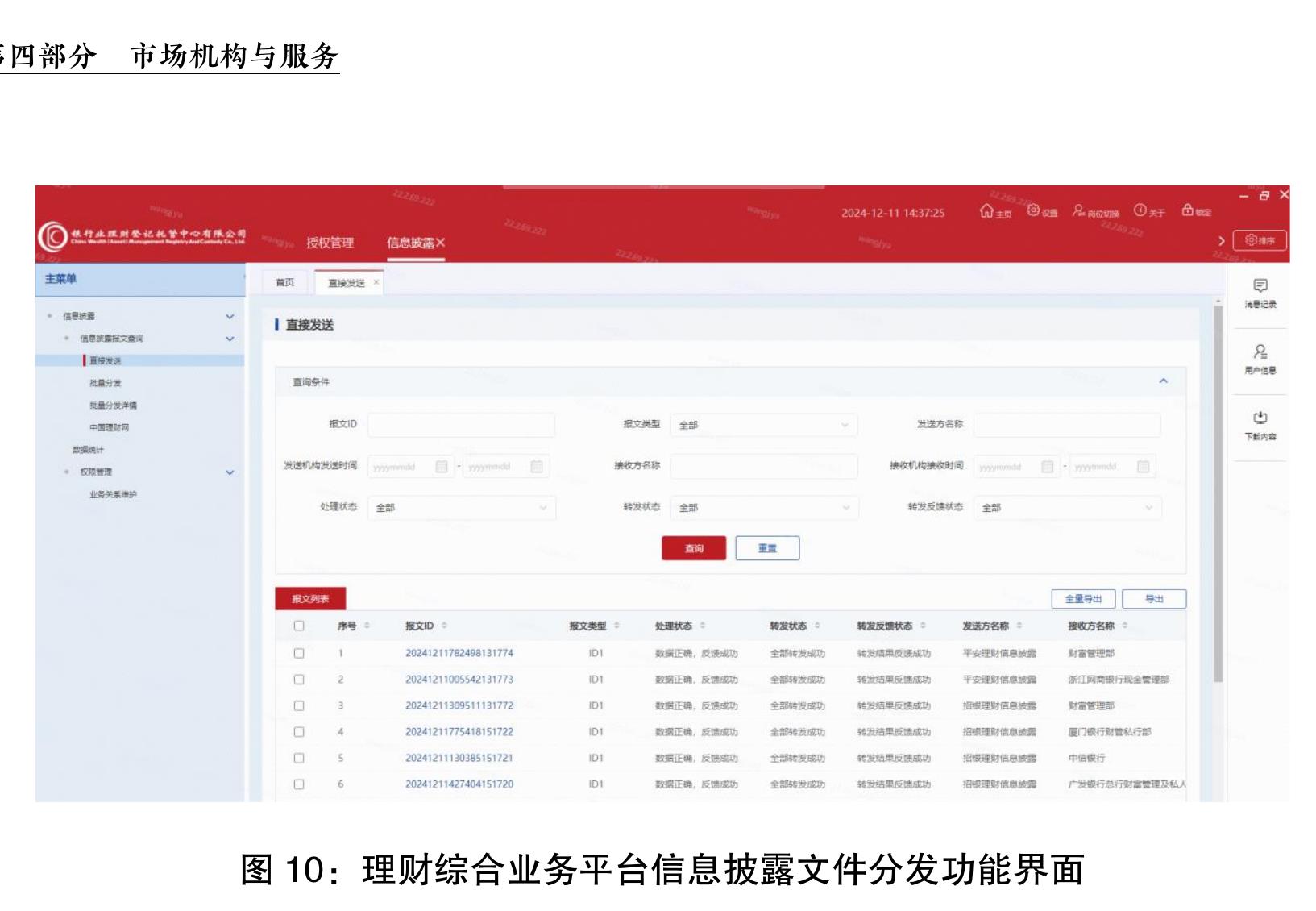
Task: Click the right arrow chevron beside 排序
Action: (x=1221, y=241)
